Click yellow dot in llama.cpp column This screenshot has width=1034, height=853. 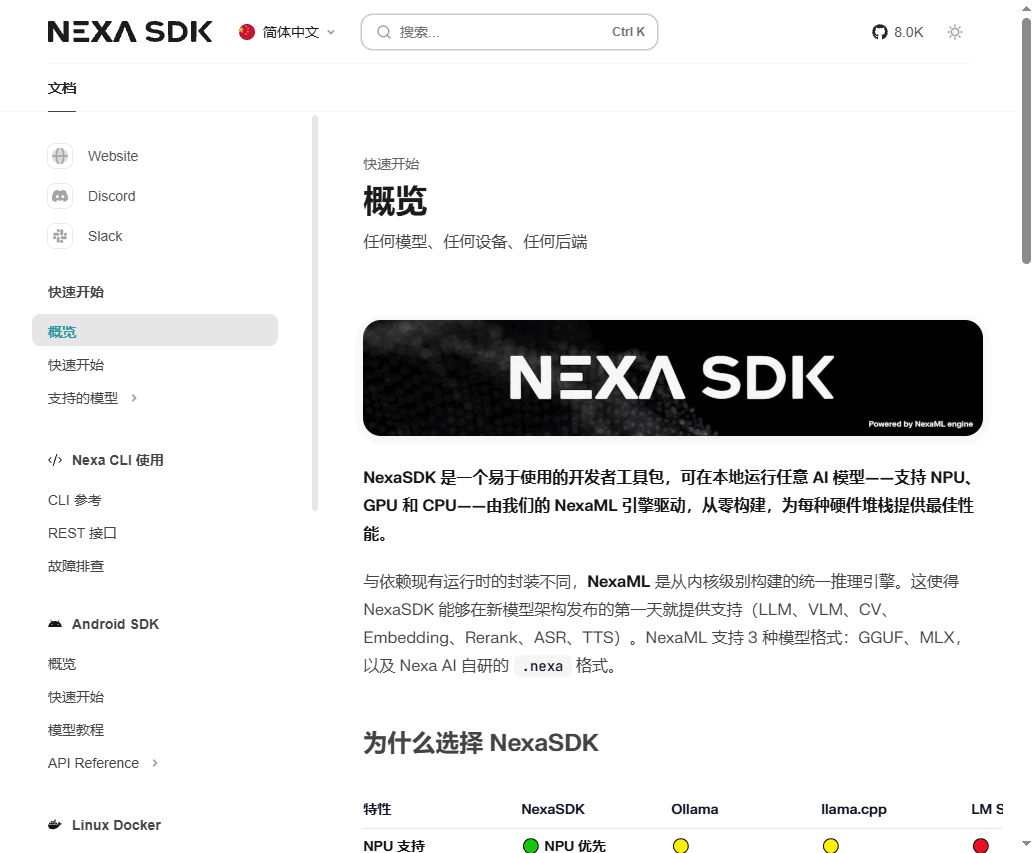click(831, 846)
